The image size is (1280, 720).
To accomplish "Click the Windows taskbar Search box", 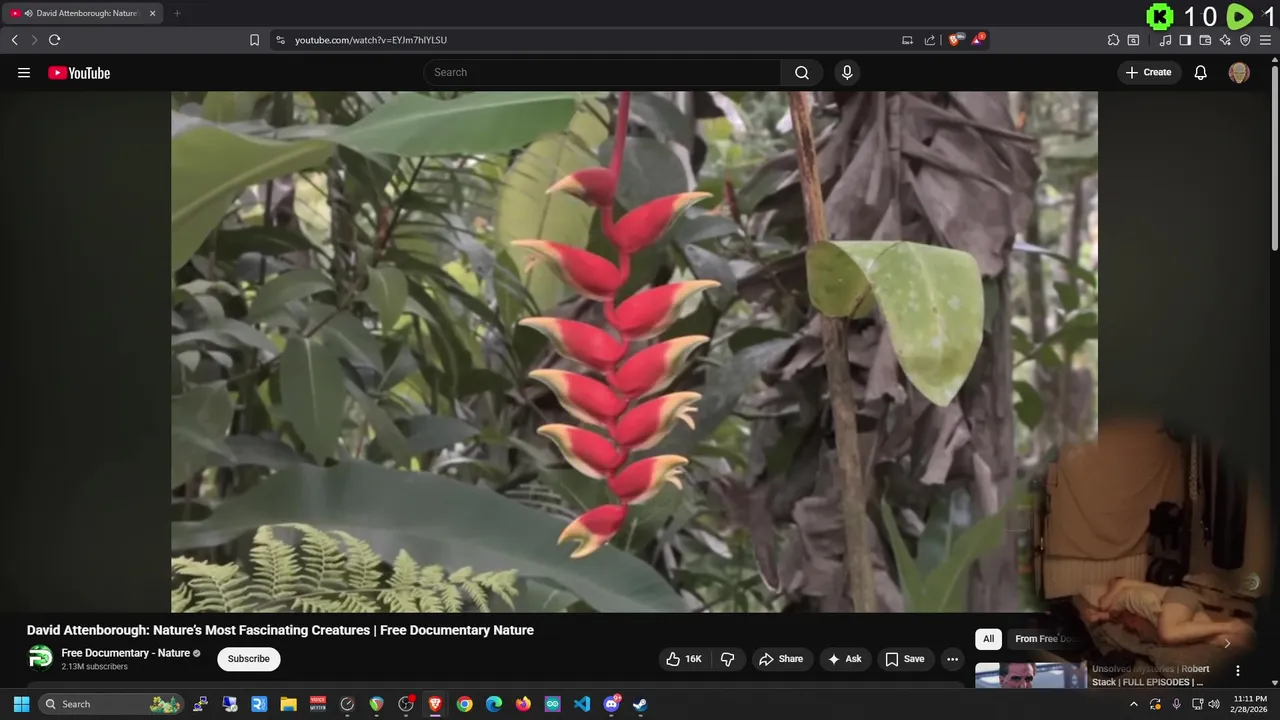I will [112, 704].
